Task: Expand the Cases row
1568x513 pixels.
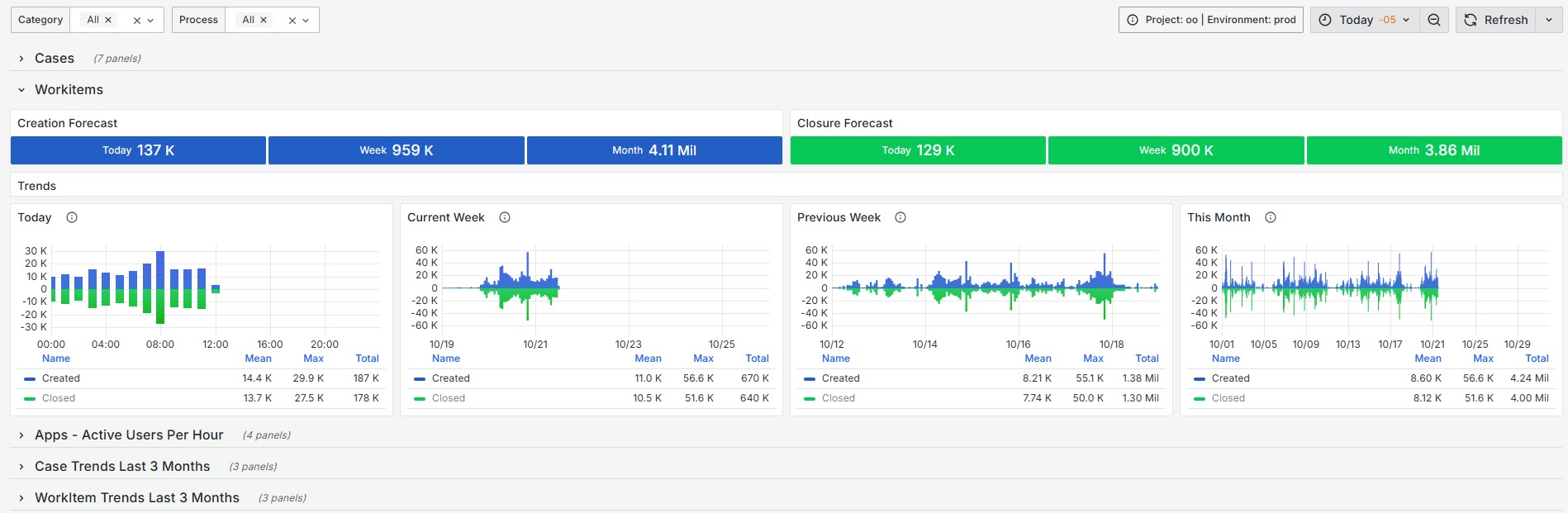Action: click(x=55, y=59)
